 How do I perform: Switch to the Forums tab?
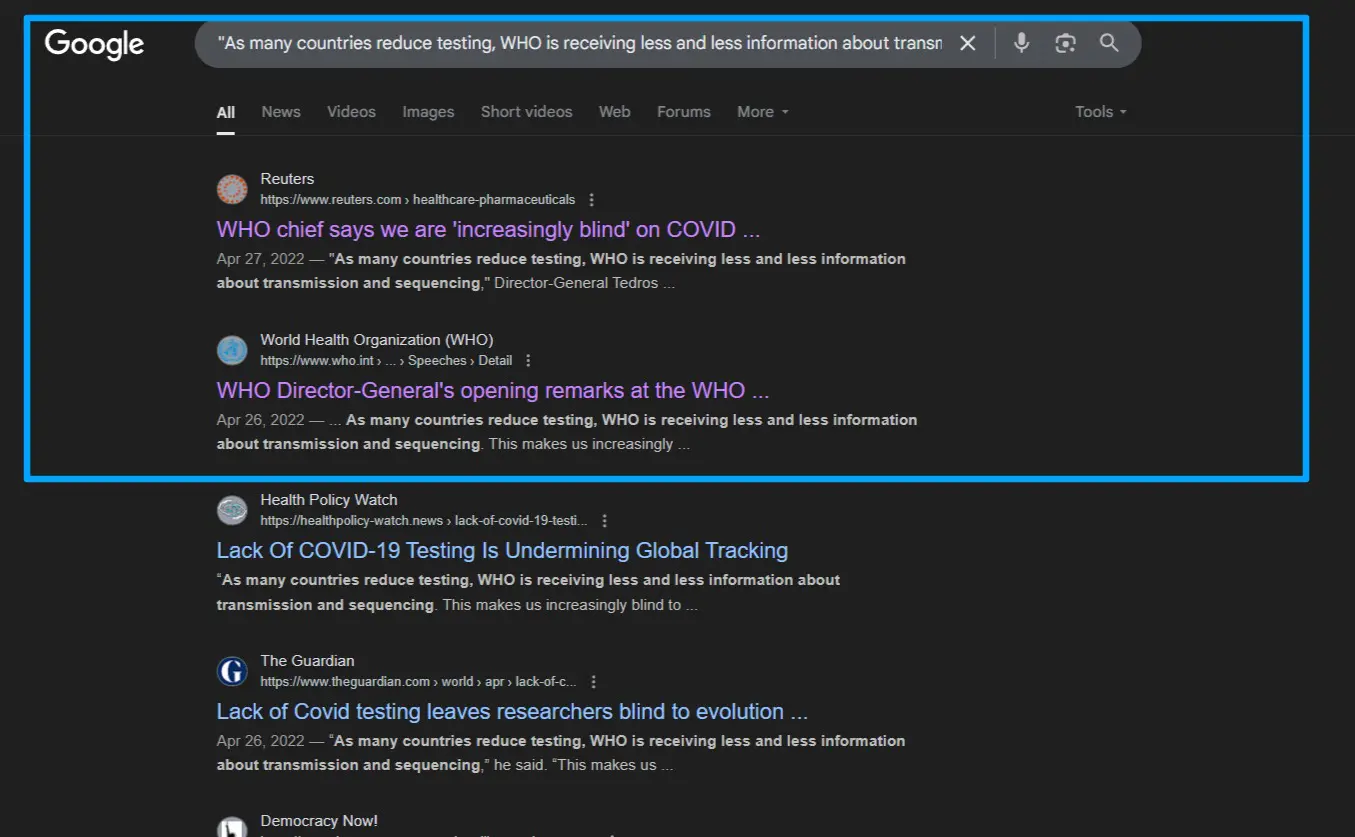[x=684, y=112]
